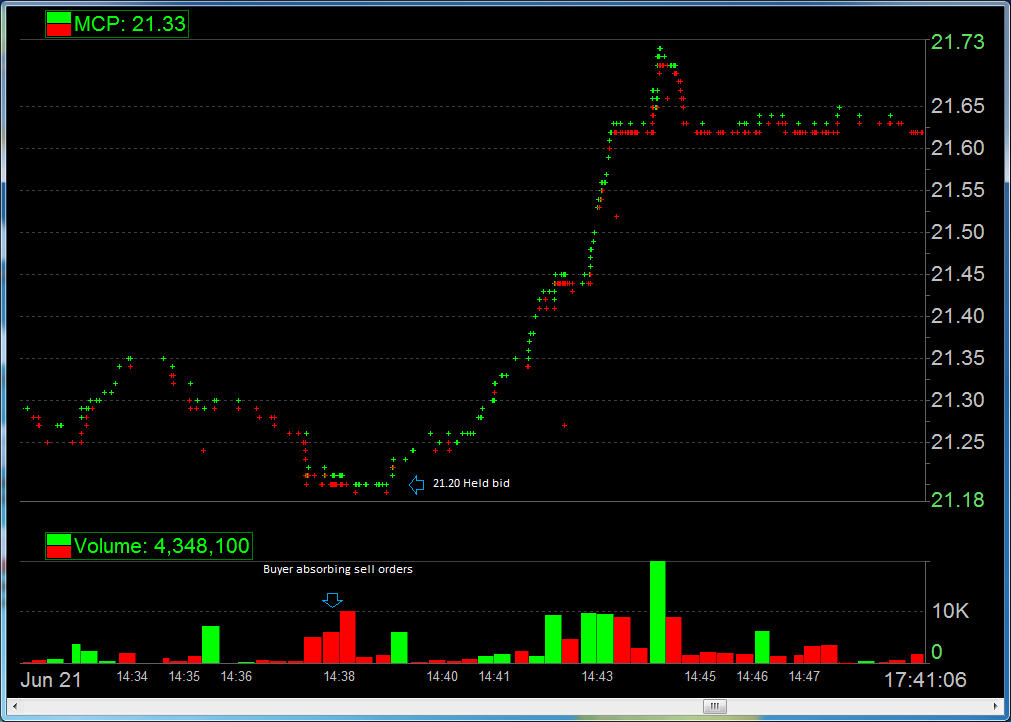Viewport: 1011px width, 722px height.
Task: Click the 14:40 time axis label
Action: [x=442, y=677]
